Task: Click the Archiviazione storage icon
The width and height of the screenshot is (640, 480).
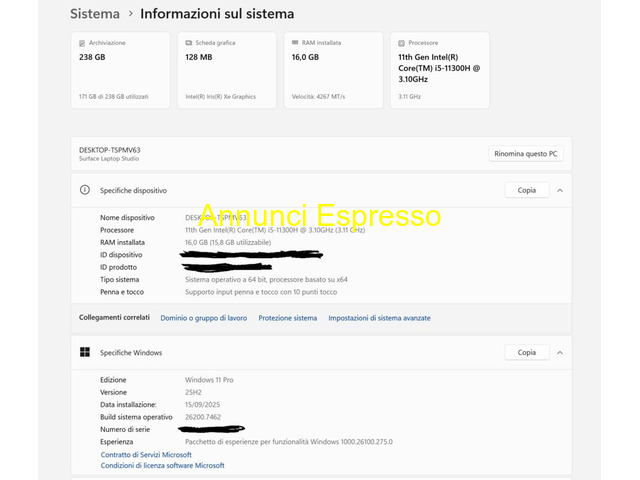Action: click(82, 44)
